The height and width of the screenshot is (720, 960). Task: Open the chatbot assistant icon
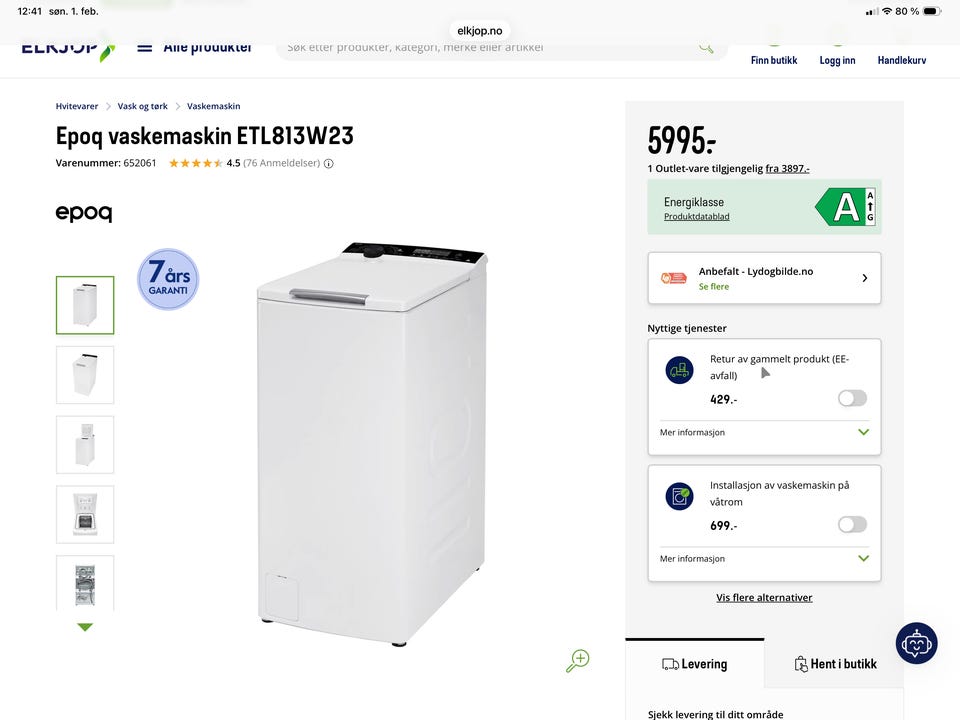916,643
